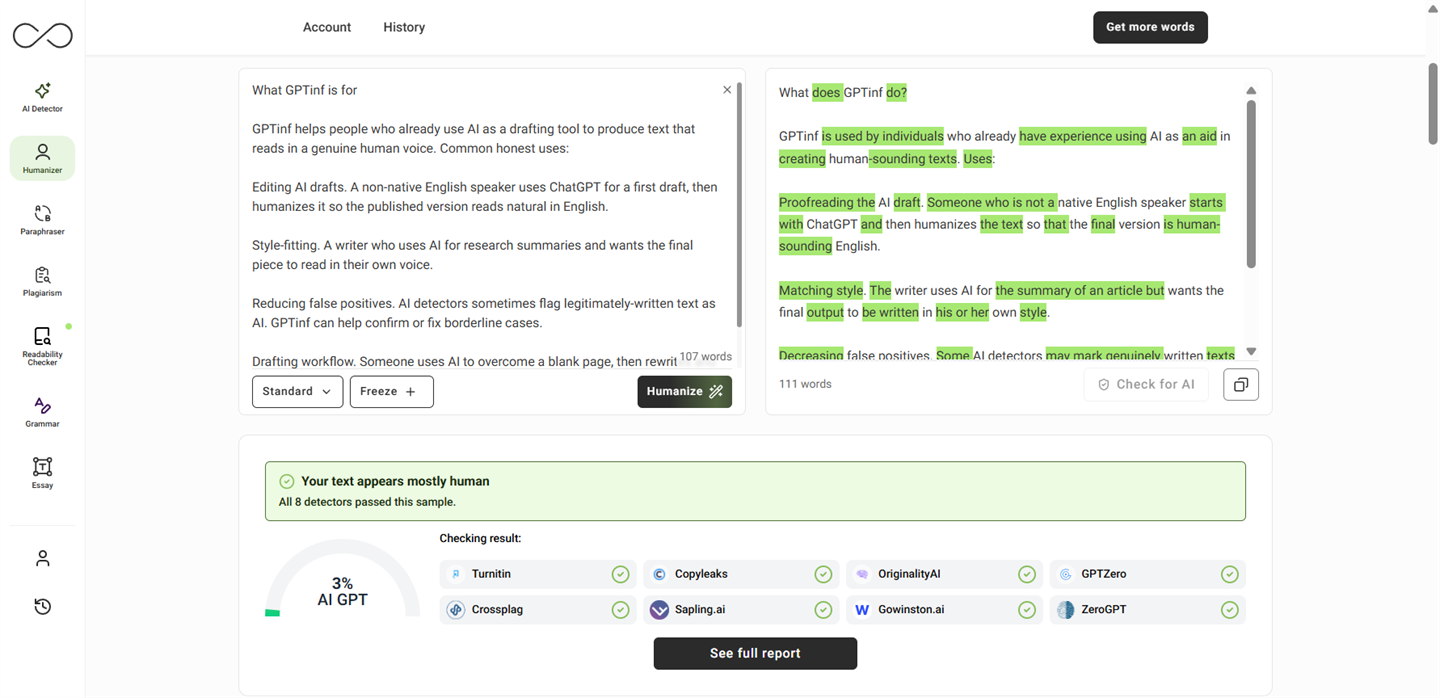This screenshot has width=1440, height=698.
Task: Open the Essay tool
Action: (42, 473)
